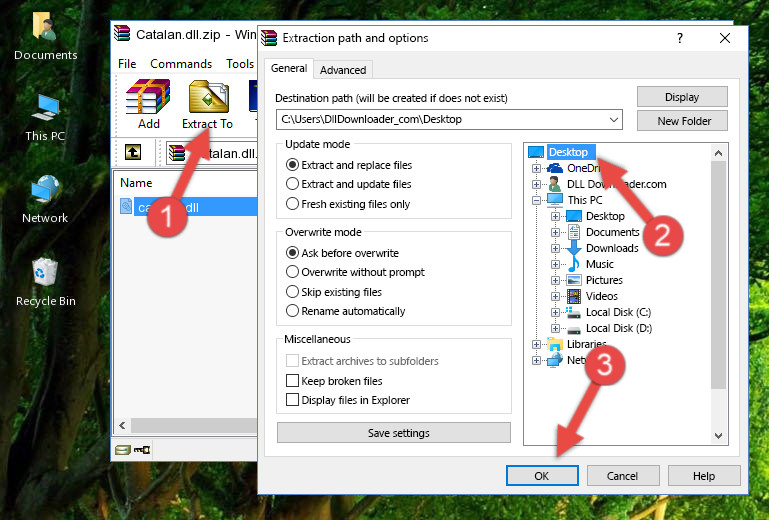Click the Help button
The height and width of the screenshot is (520, 769).
coord(703,476)
